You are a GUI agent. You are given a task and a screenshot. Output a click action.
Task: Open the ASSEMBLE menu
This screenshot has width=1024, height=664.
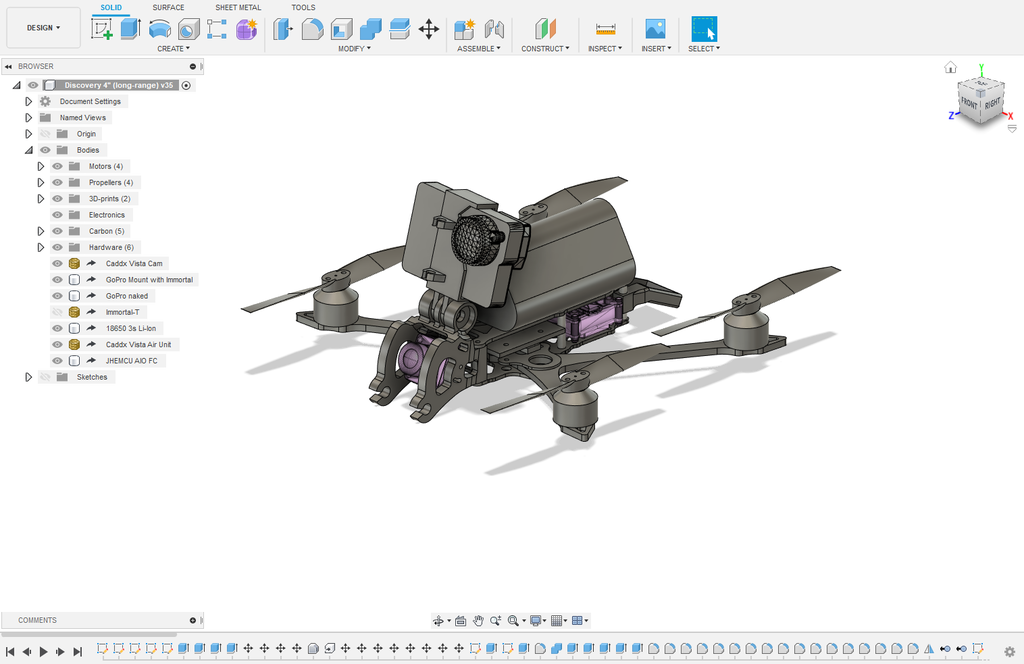(479, 49)
